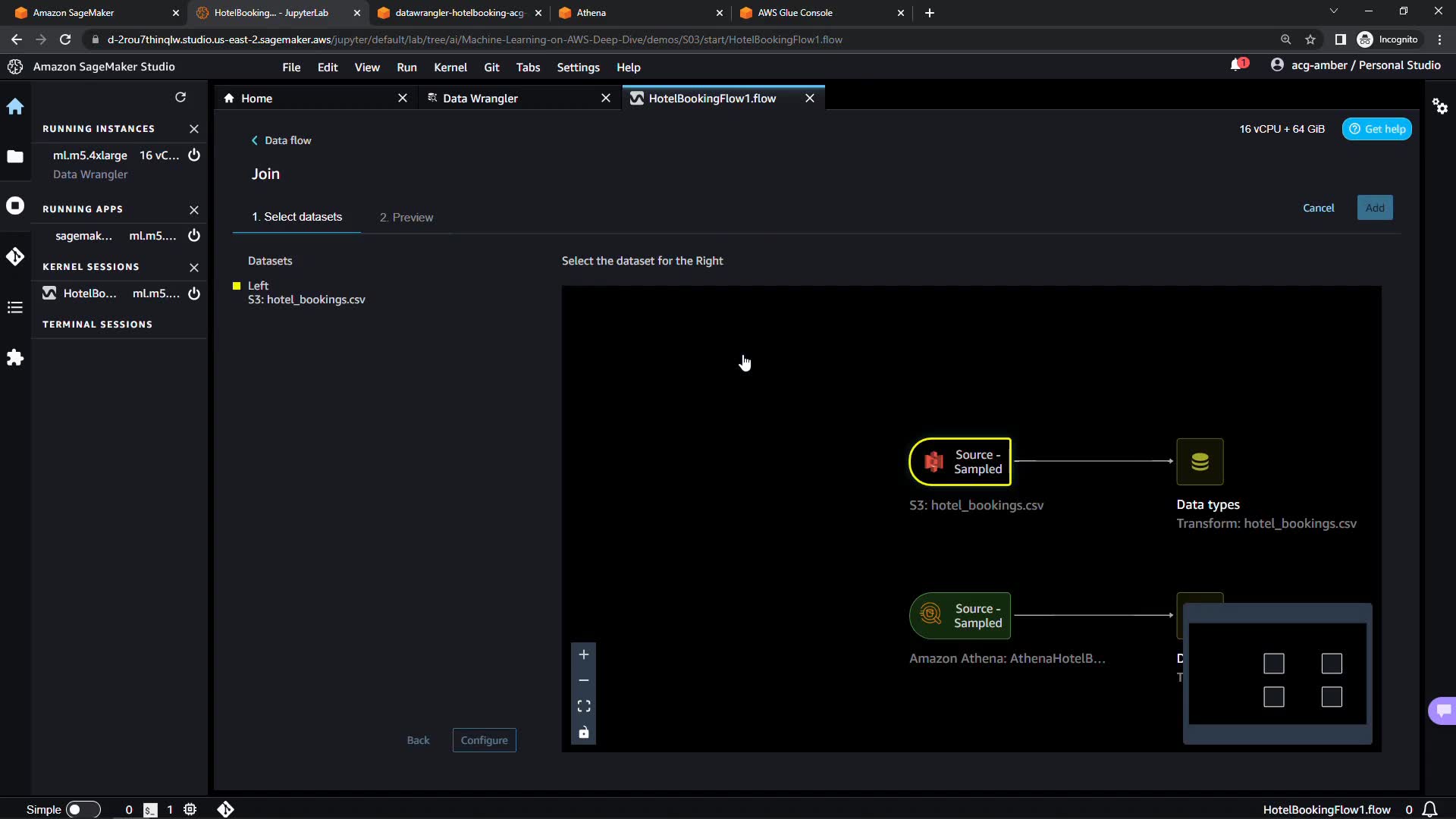Toggle the Simple interface mode switch

[83, 809]
